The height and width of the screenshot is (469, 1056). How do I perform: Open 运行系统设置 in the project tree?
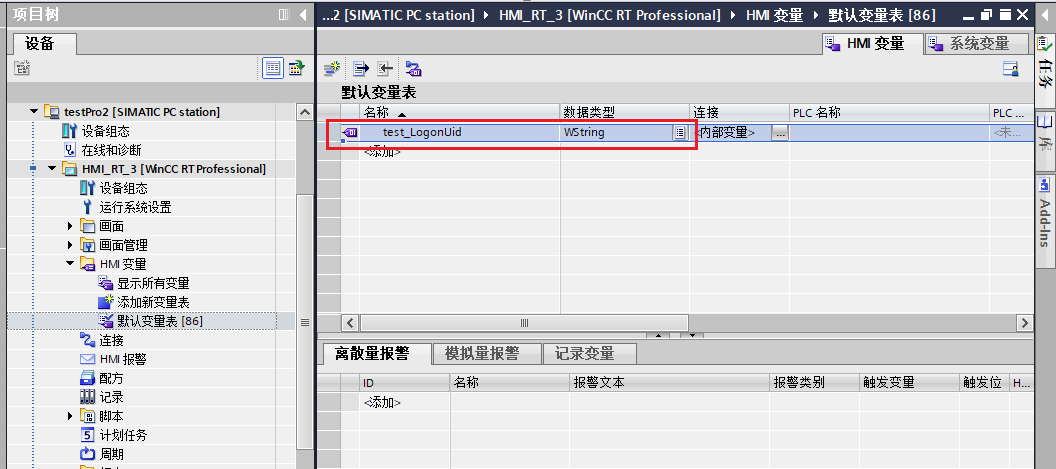click(135, 207)
